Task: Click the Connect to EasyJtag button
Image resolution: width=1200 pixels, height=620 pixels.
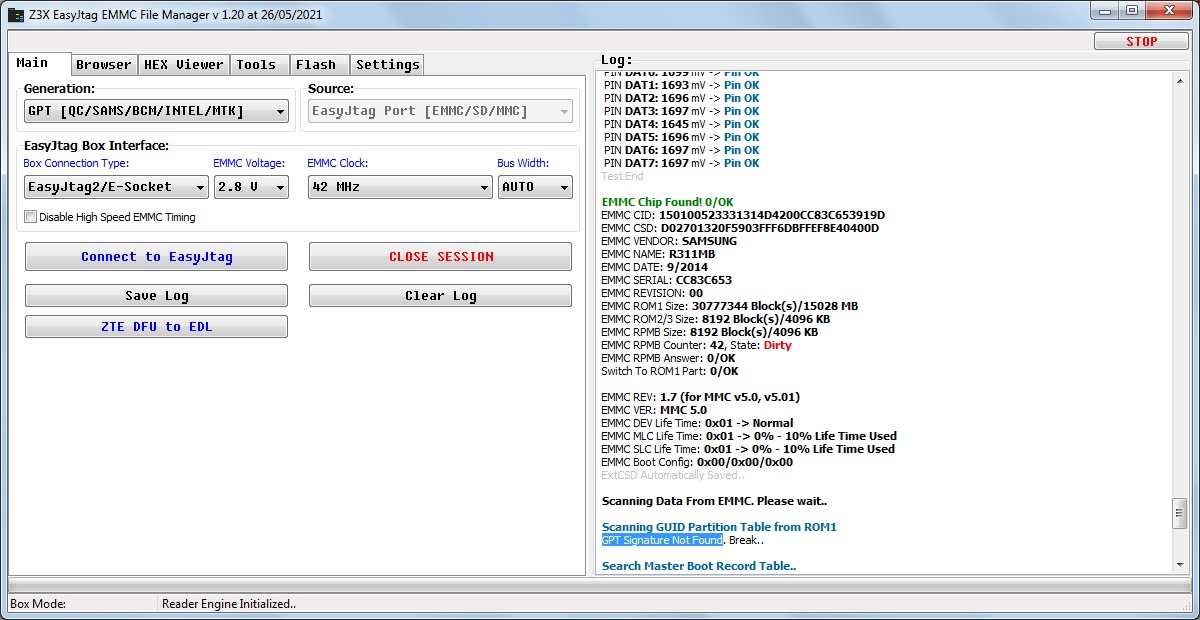Action: [x=156, y=257]
